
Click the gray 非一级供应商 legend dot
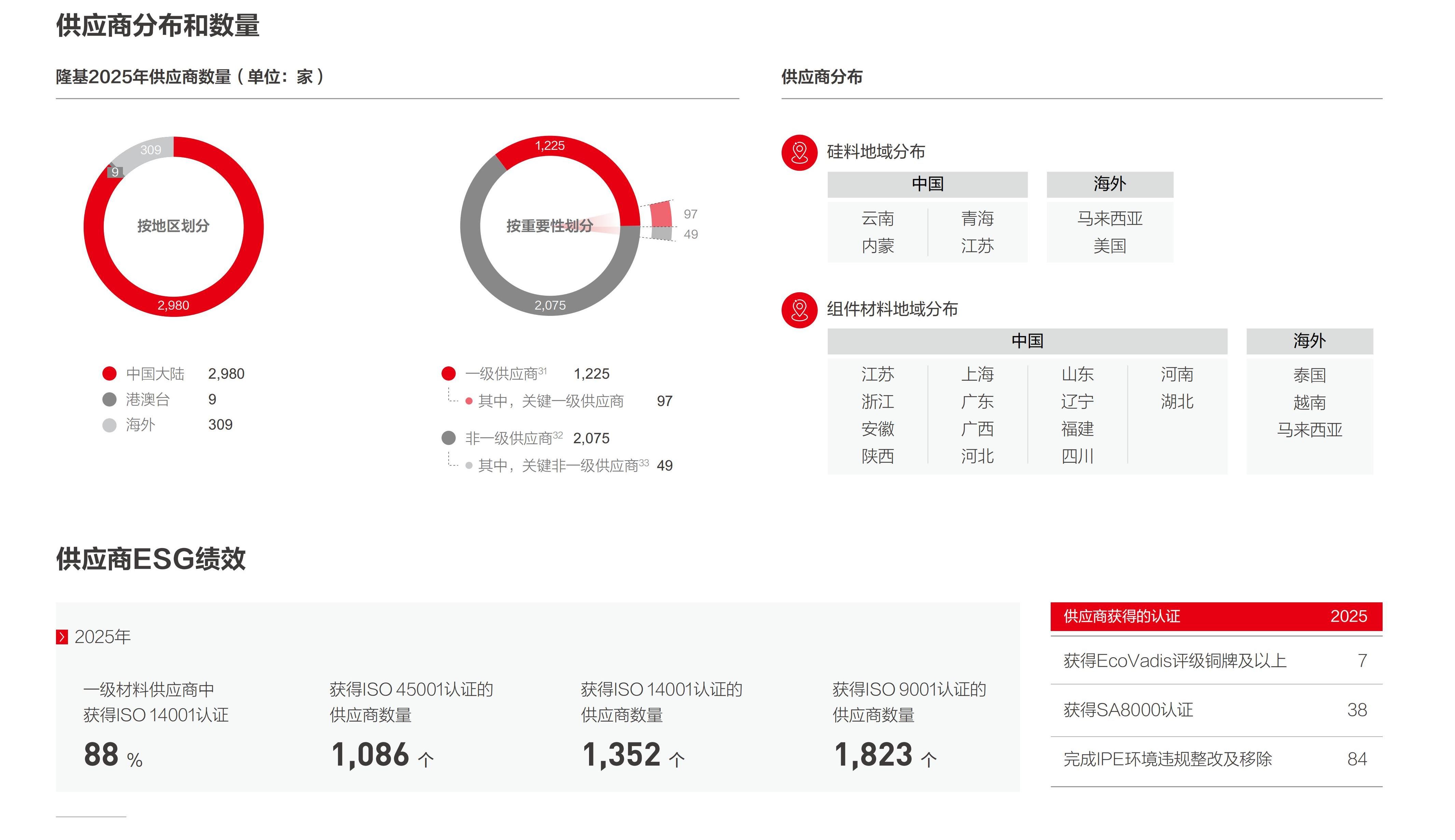coord(448,438)
